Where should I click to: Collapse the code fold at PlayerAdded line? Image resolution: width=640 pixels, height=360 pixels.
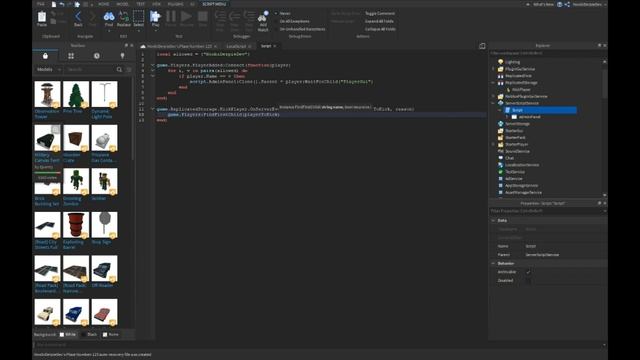tap(153, 65)
